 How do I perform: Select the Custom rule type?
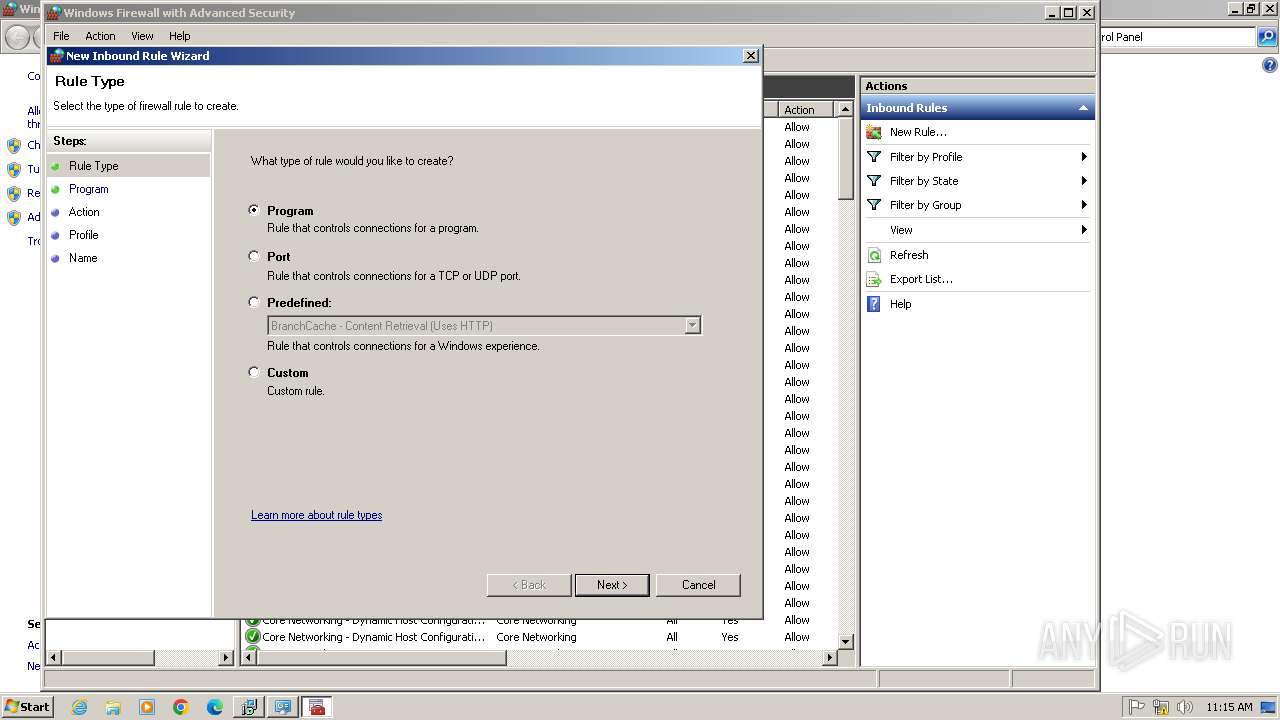pos(254,372)
